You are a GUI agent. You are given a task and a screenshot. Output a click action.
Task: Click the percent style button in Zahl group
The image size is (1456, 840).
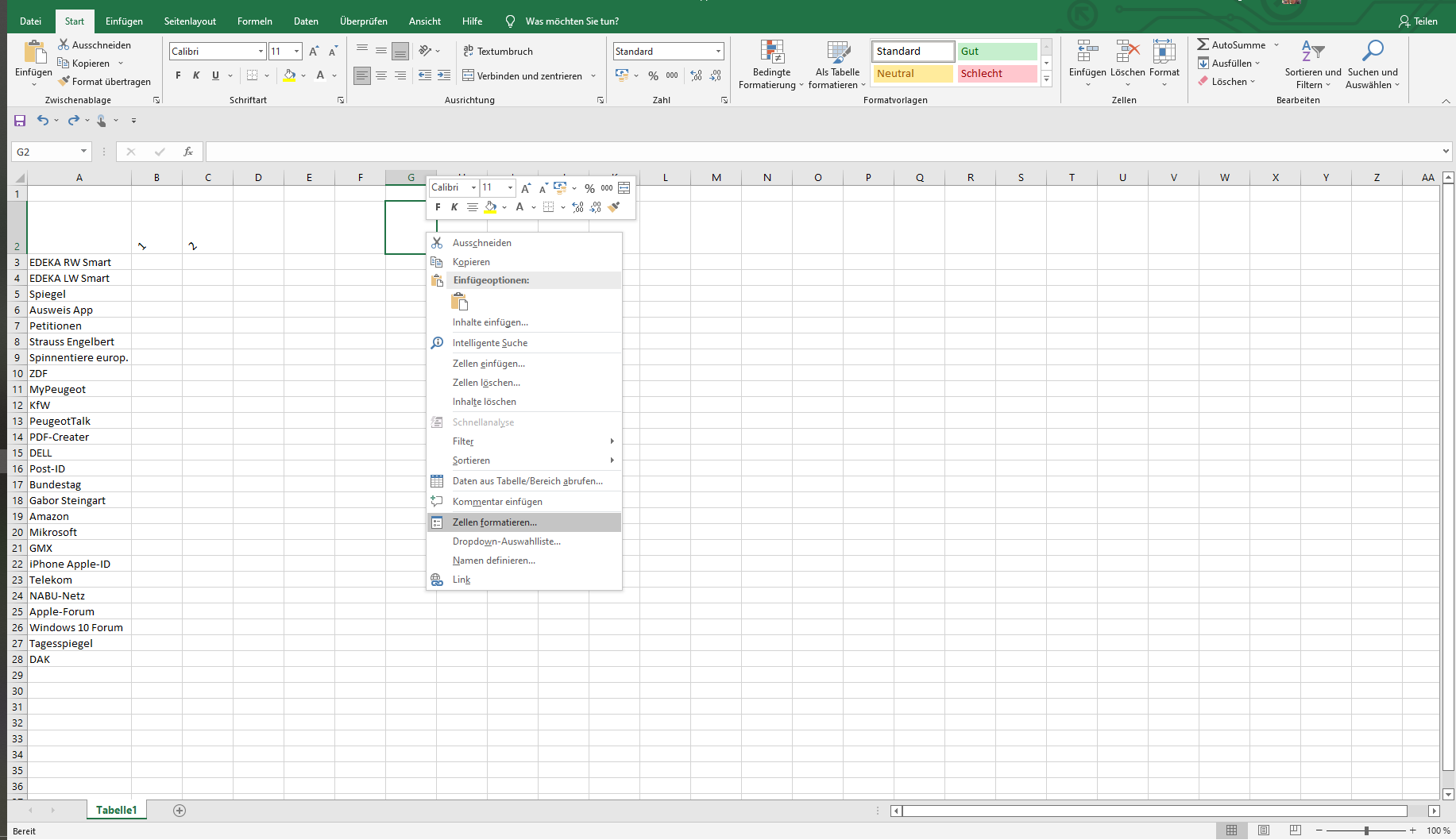coord(653,76)
